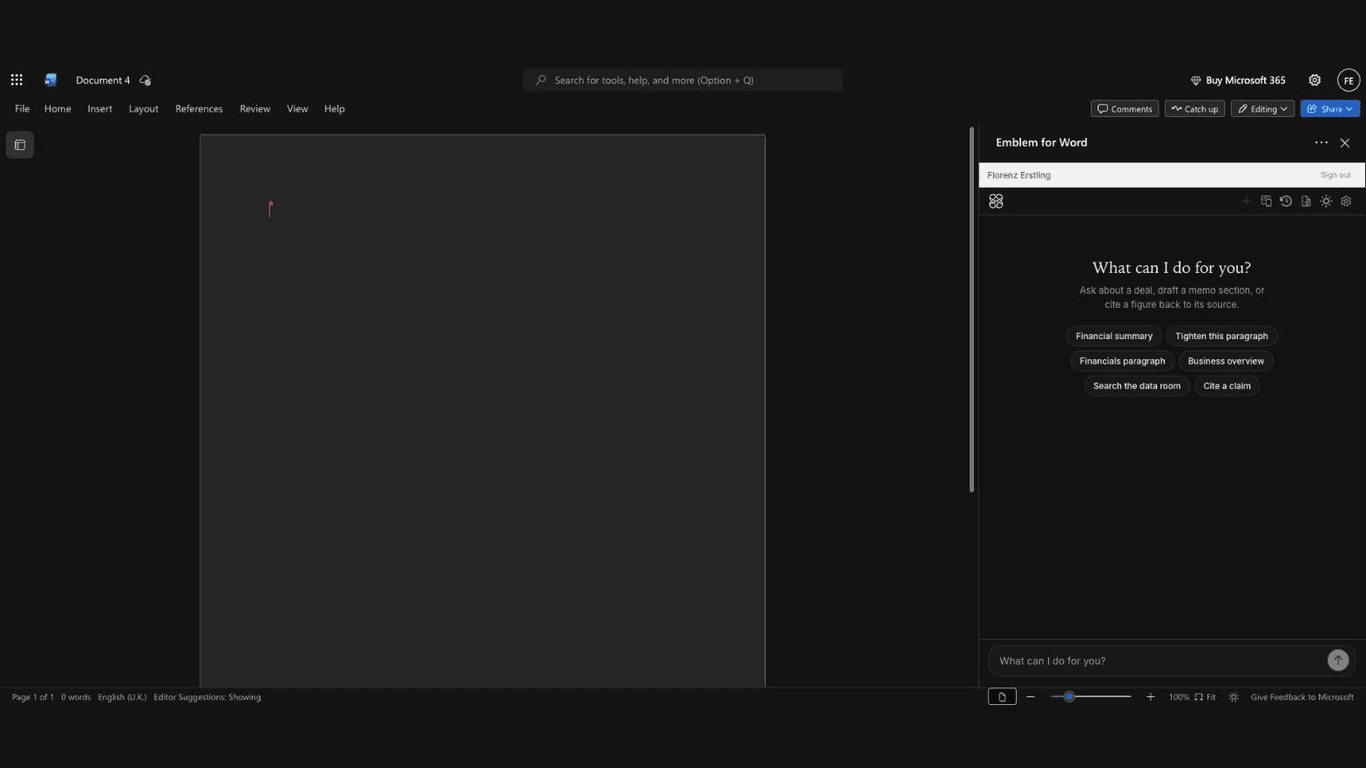The image size is (1366, 768).
Task: Click the 100% zoom level
Action: point(1179,697)
